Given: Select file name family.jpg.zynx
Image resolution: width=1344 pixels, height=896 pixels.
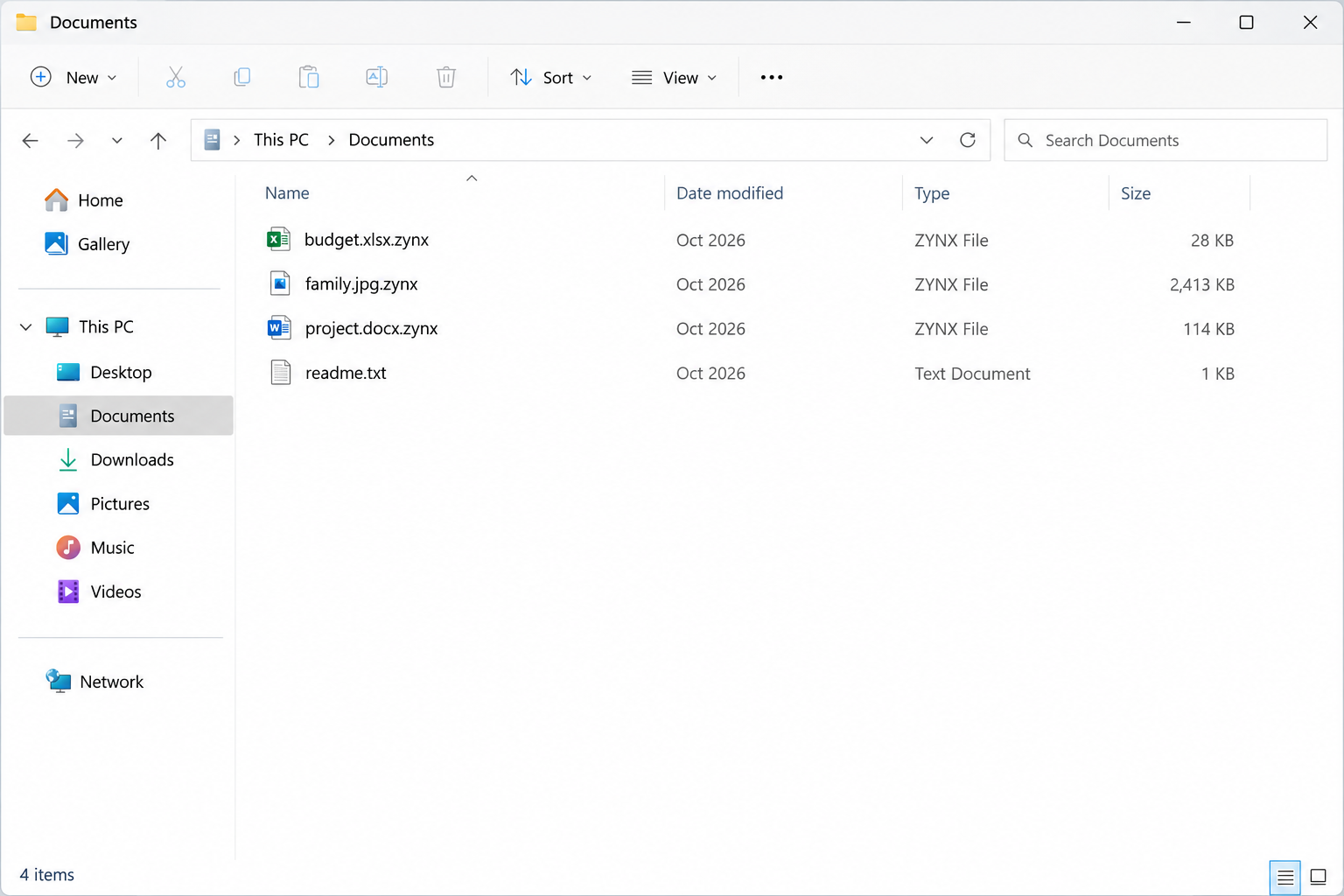Looking at the screenshot, I should [x=361, y=284].
